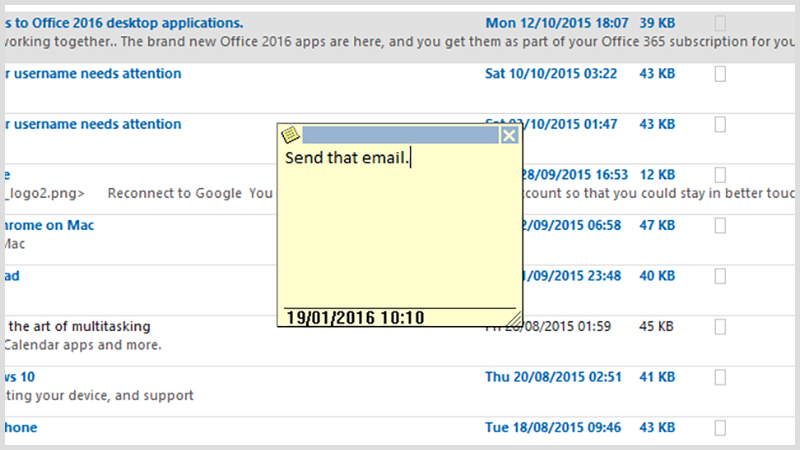Image resolution: width=800 pixels, height=450 pixels.
Task: Click the note's blue title bar
Action: pos(401,135)
